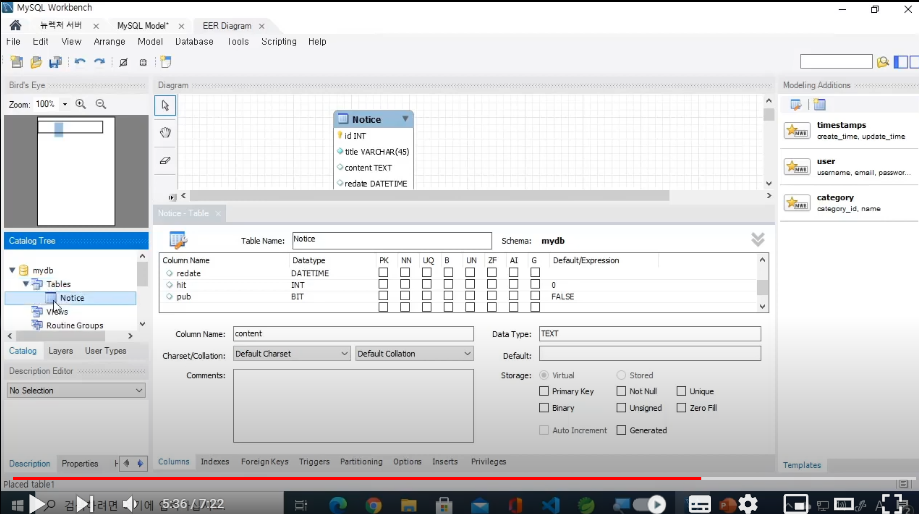Image resolution: width=919 pixels, height=514 pixels.
Task: Check the PK box for the redate row
Action: (x=383, y=273)
